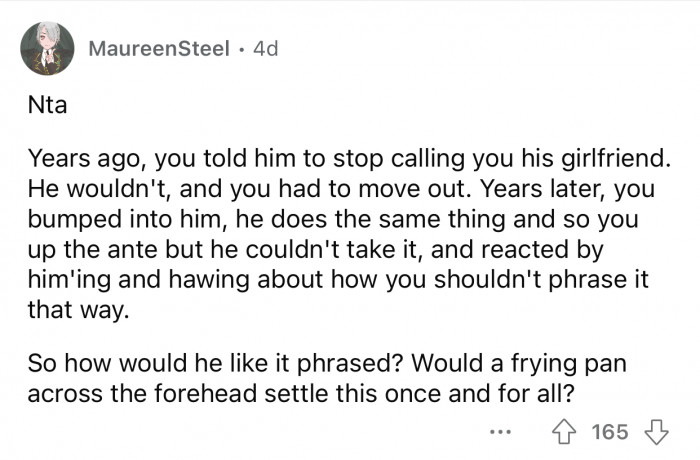The image size is (700, 460).
Task: Click the phrase 'him'ing and hawing'
Action: [x=129, y=279]
